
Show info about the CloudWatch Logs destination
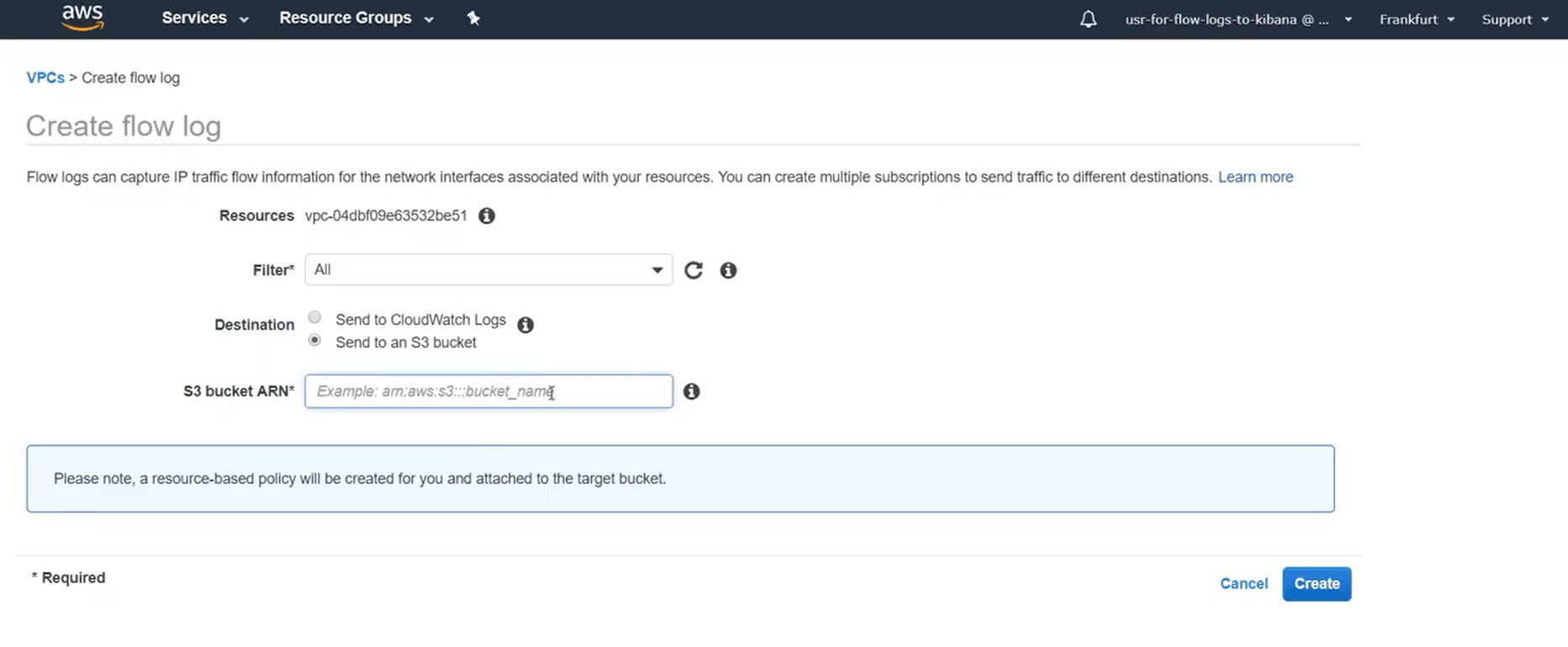coord(525,324)
